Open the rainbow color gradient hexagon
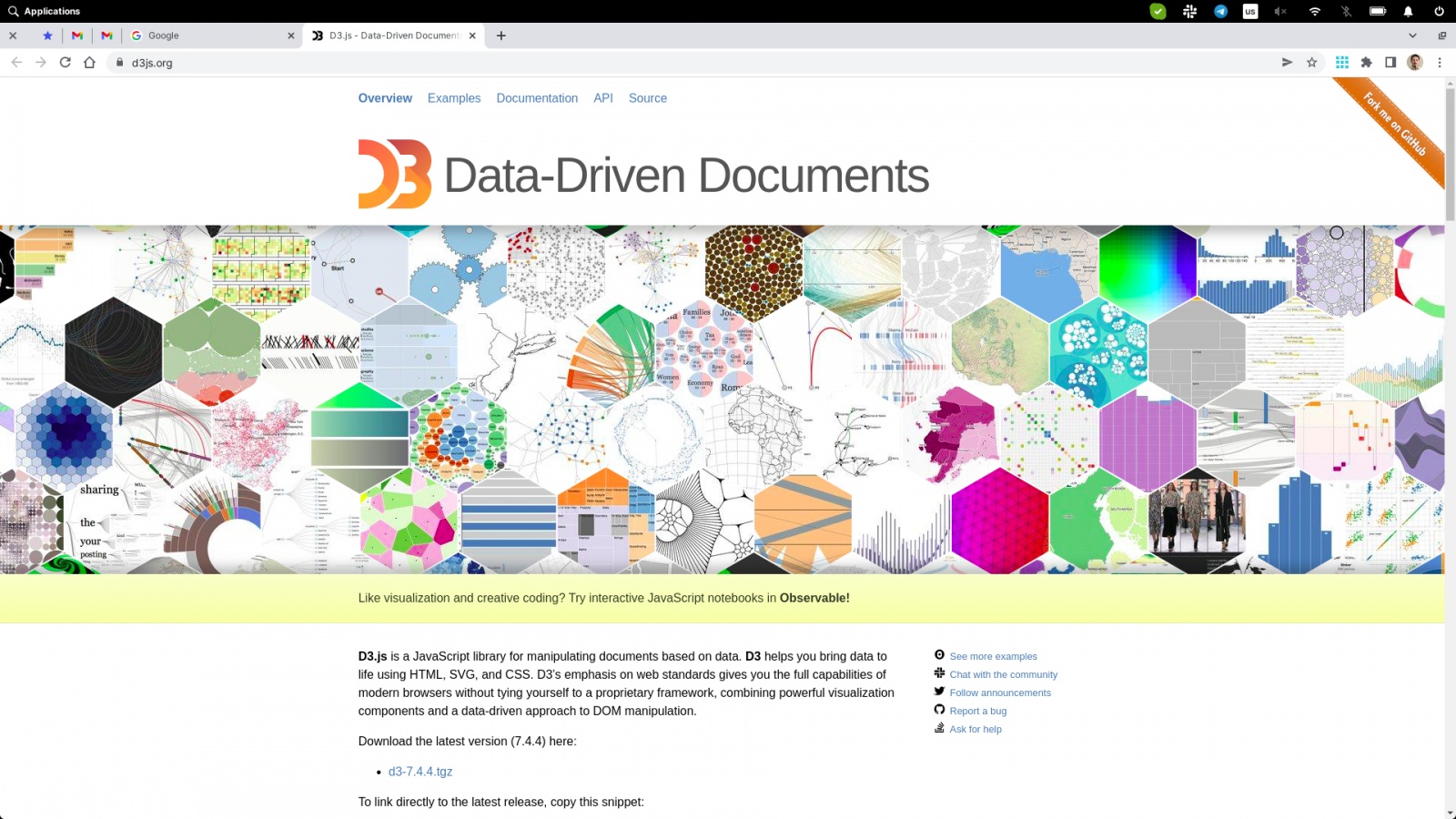The height and width of the screenshot is (819, 1456). coord(1148,269)
